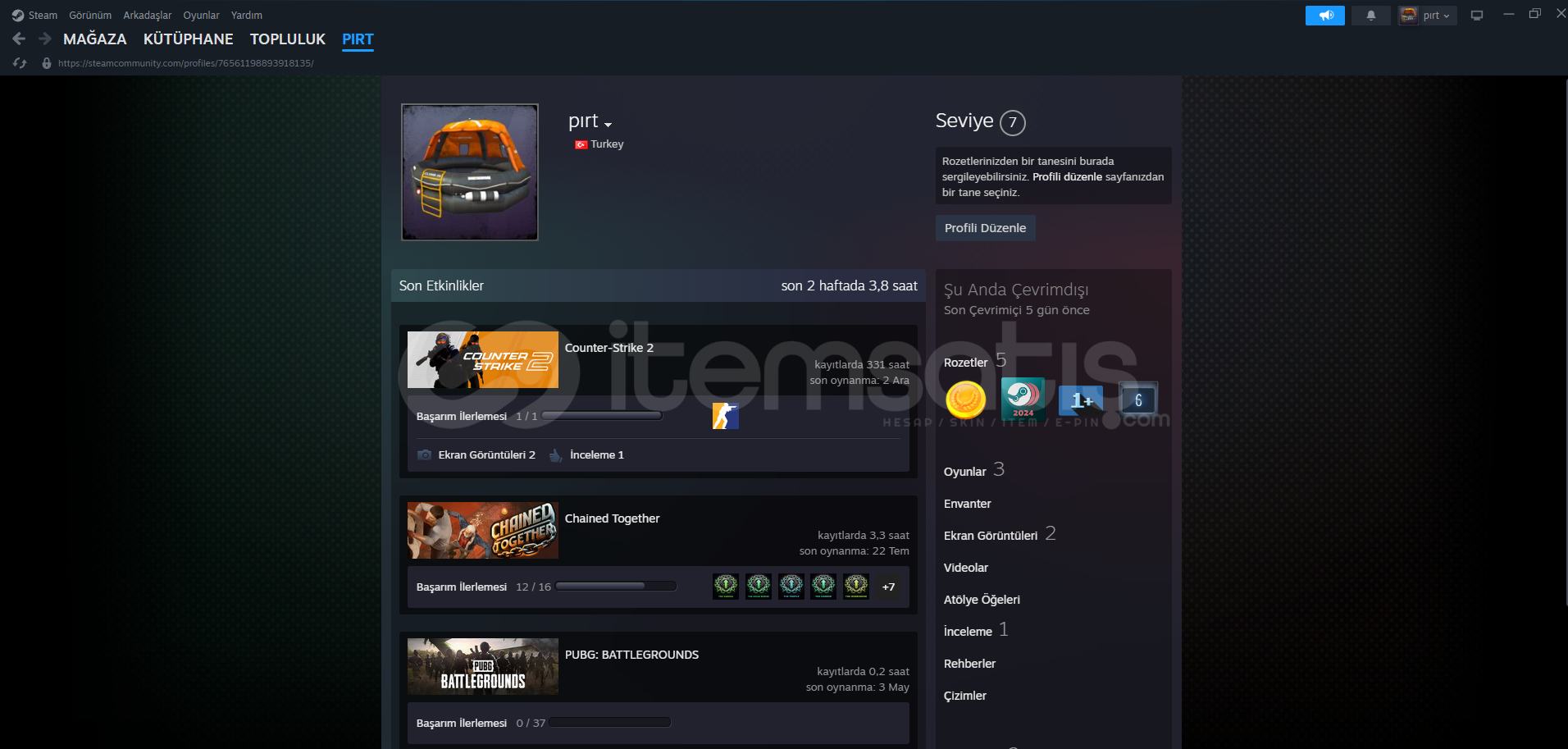This screenshot has height=749, width=1568.
Task: Open the PUBG BATTLEGROUNDS game banner
Action: pyautogui.click(x=483, y=667)
